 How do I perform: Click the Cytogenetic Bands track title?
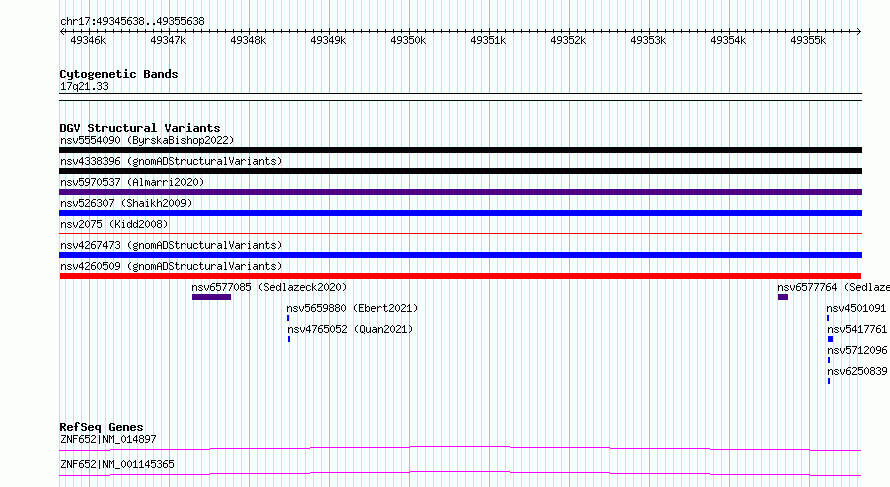119,74
